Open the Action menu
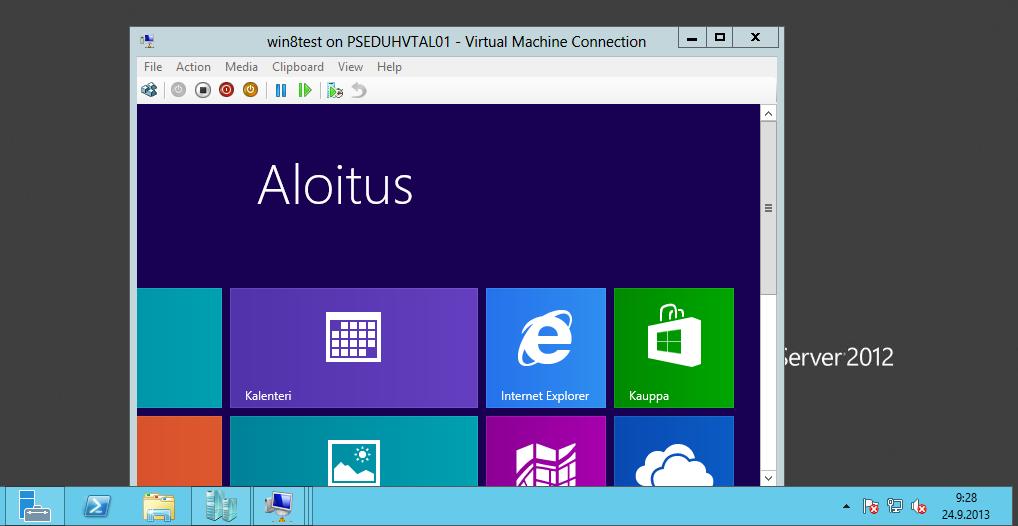Image resolution: width=1018 pixels, height=526 pixels. [x=193, y=67]
